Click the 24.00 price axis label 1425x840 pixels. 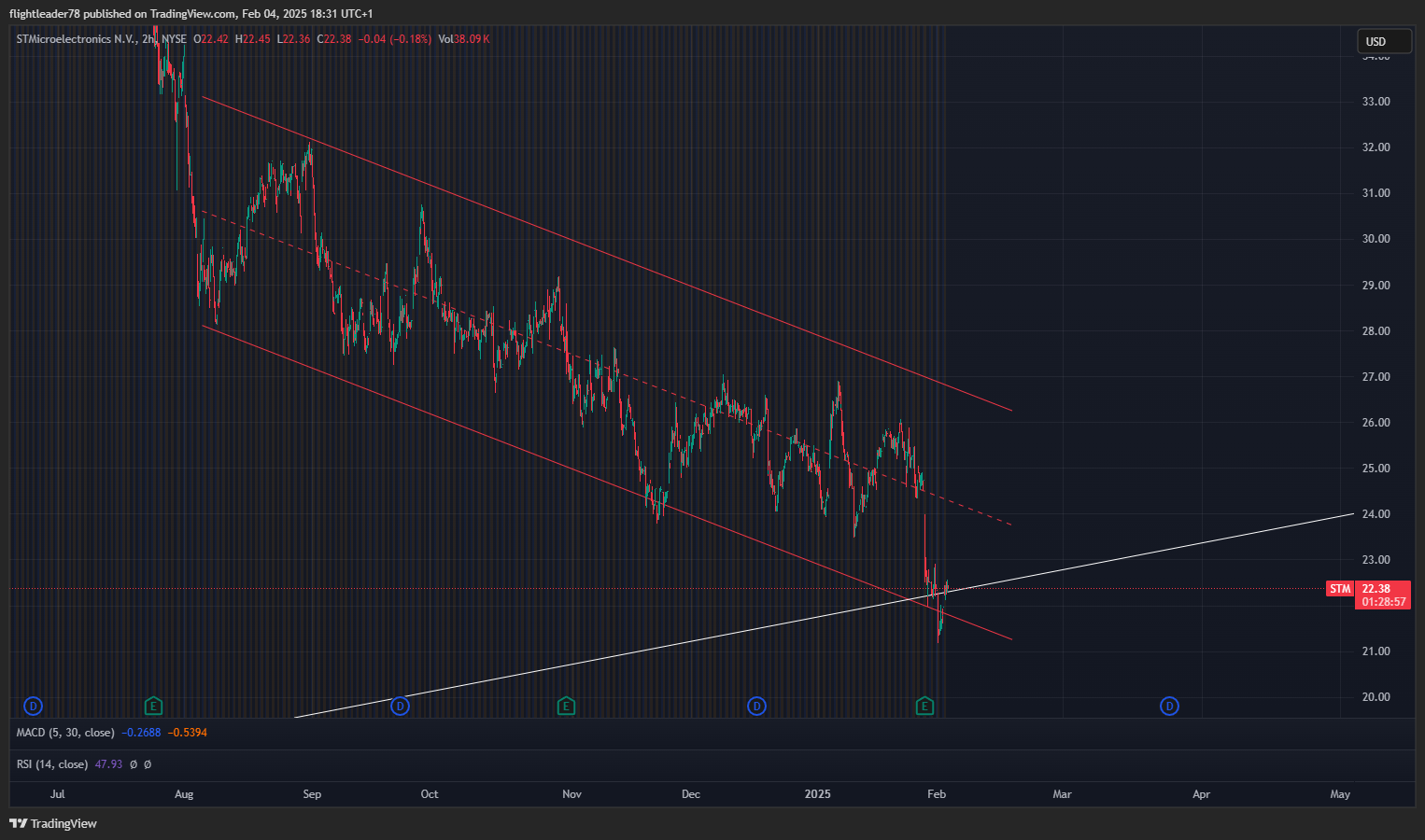1376,514
